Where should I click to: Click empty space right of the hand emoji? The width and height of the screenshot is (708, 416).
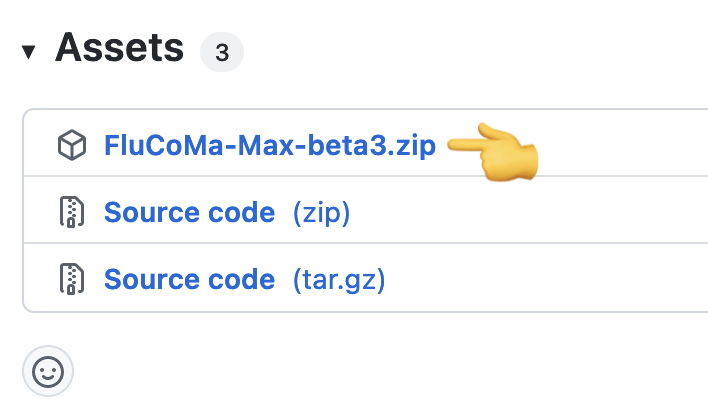[x=623, y=144]
